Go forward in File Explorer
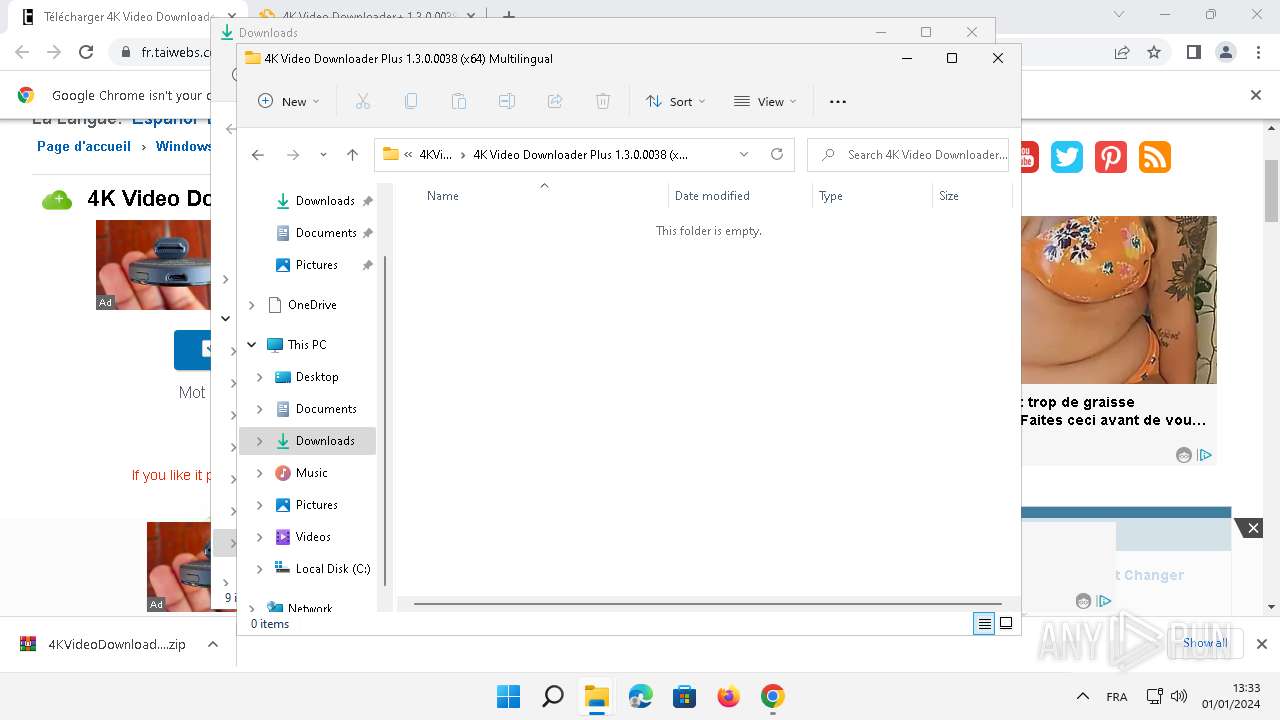 pos(293,155)
